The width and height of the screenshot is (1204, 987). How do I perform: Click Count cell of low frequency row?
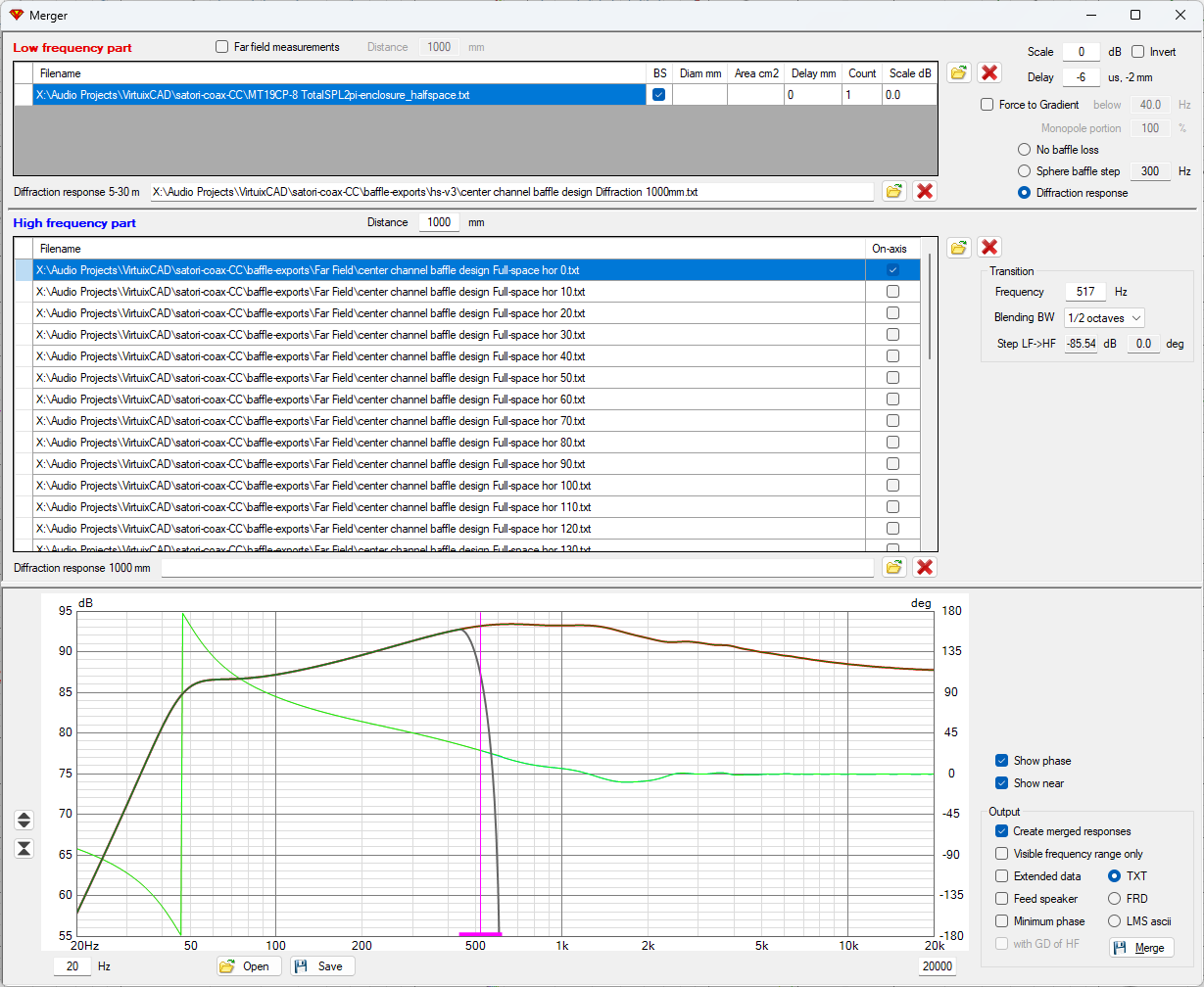point(861,95)
